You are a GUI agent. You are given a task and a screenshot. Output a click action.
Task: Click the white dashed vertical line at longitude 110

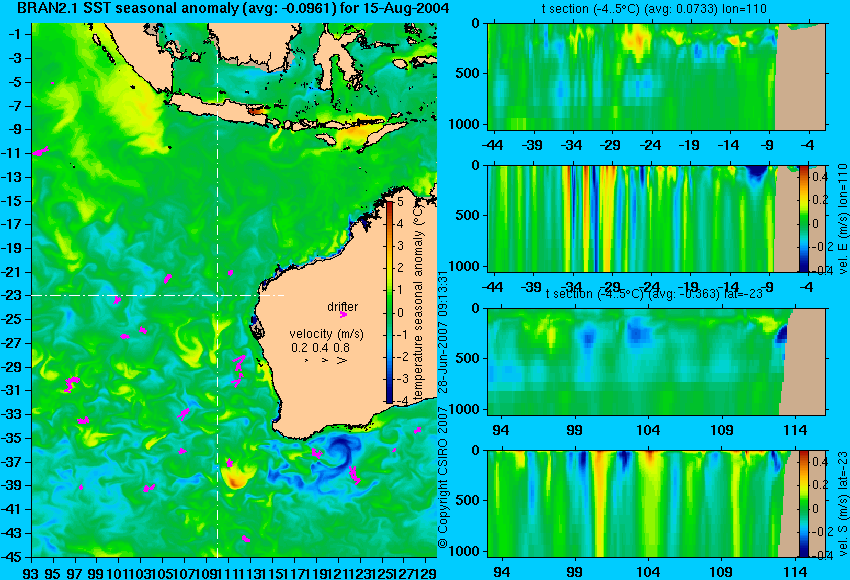coord(217,290)
